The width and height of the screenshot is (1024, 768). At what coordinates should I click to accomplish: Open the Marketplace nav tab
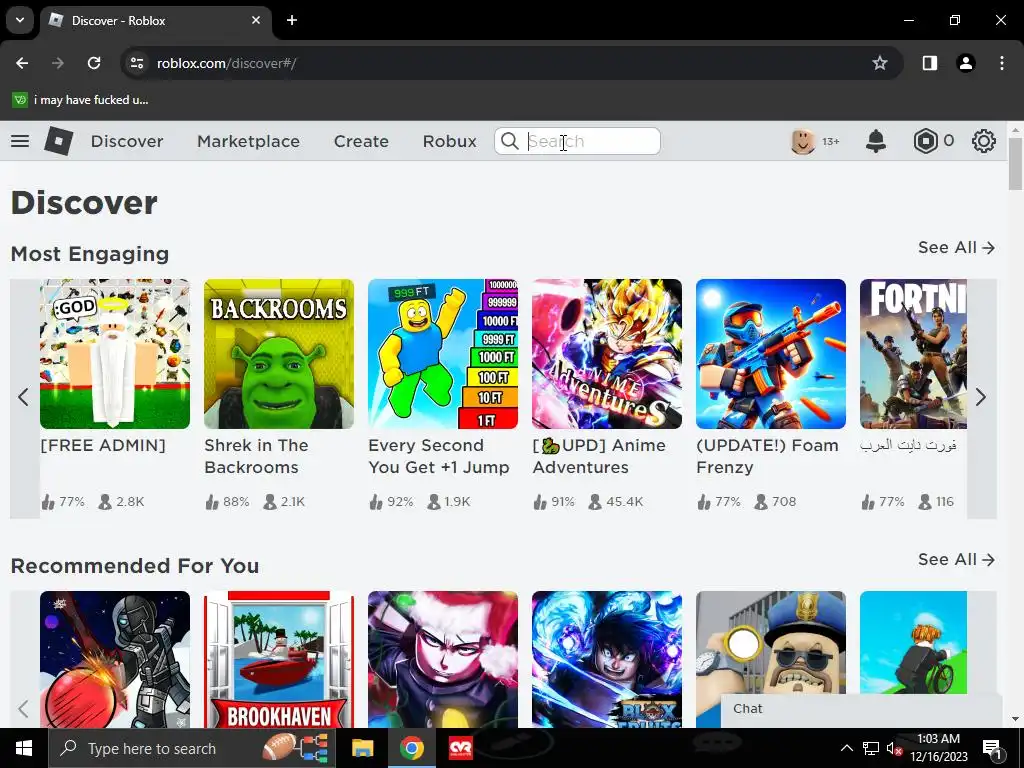248,141
